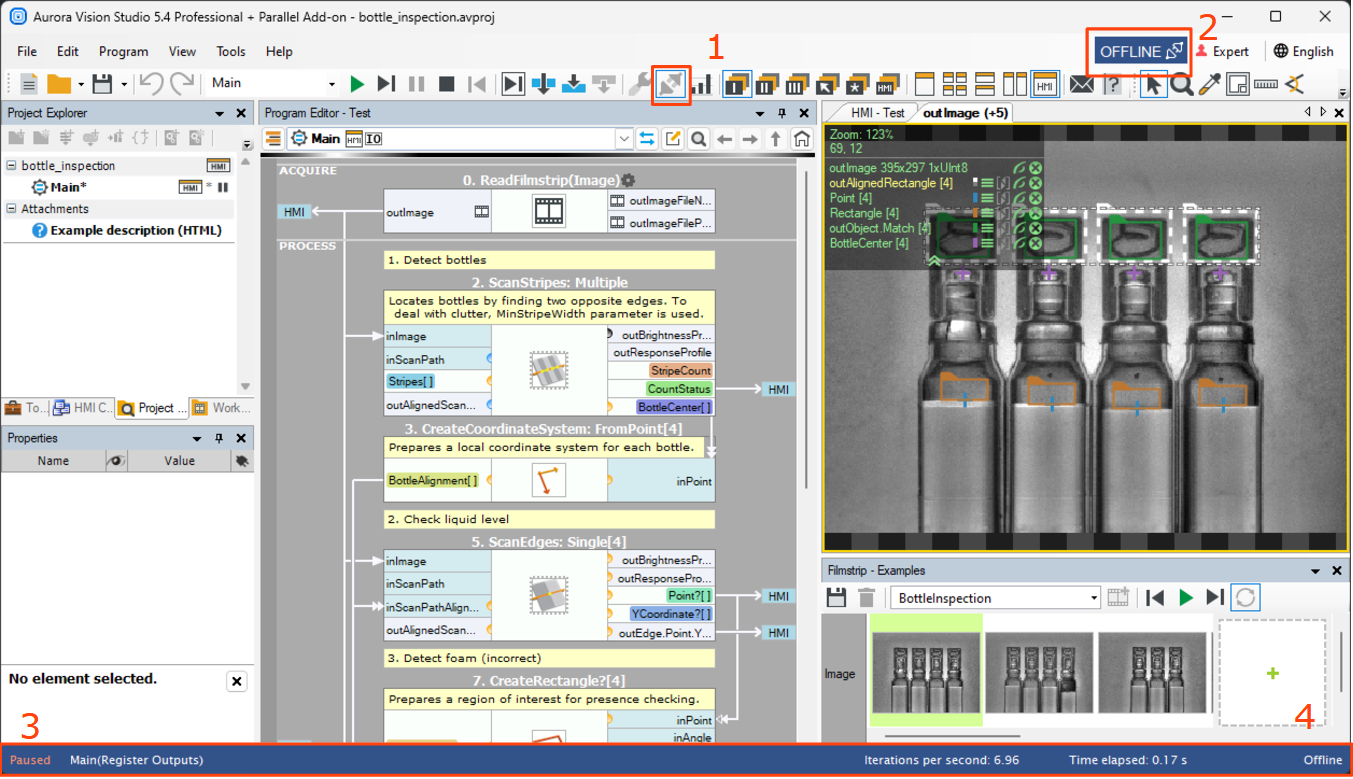Run the program with the green play button
The width and height of the screenshot is (1353, 779).
[x=357, y=84]
